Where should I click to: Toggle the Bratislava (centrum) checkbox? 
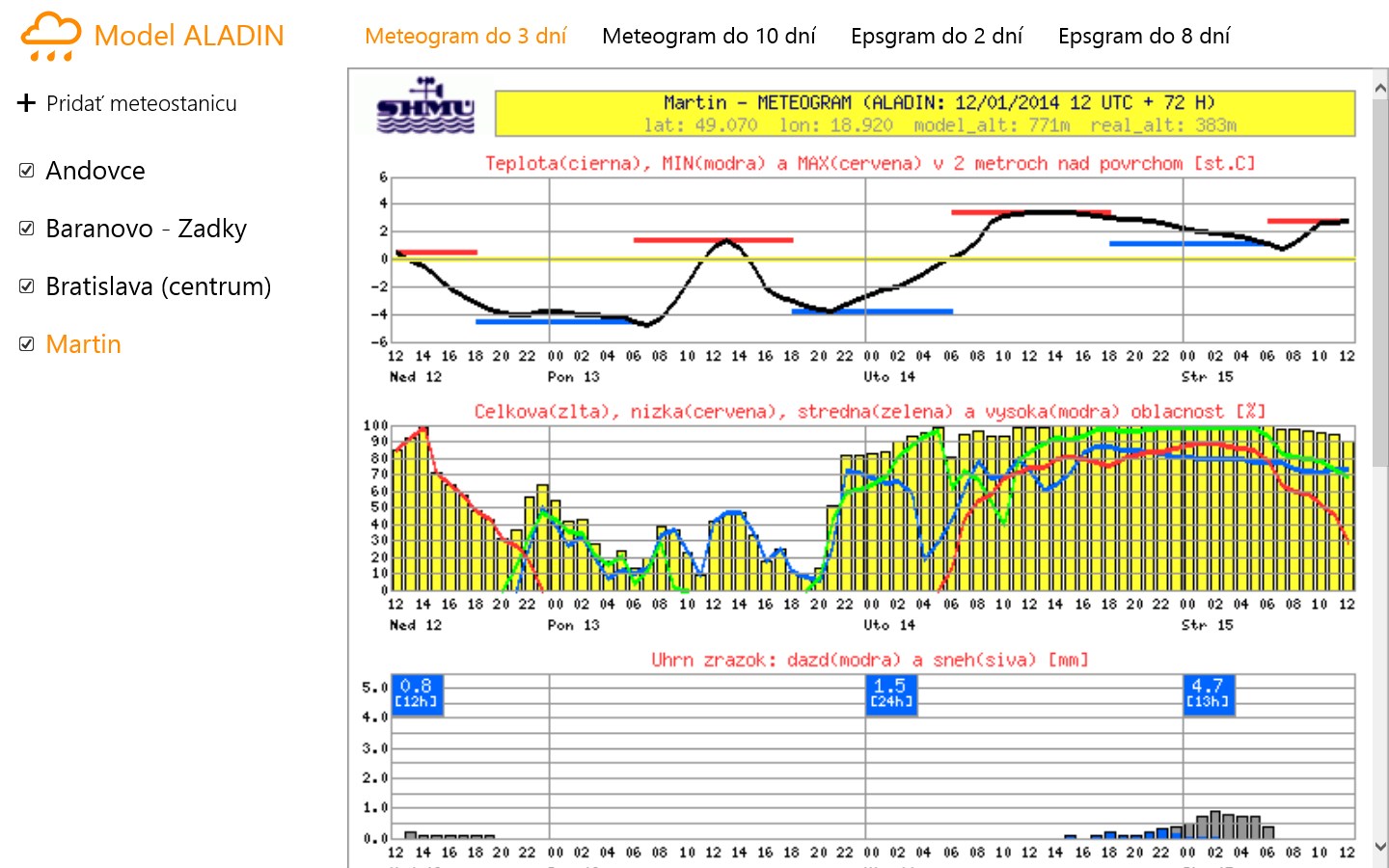point(27,286)
